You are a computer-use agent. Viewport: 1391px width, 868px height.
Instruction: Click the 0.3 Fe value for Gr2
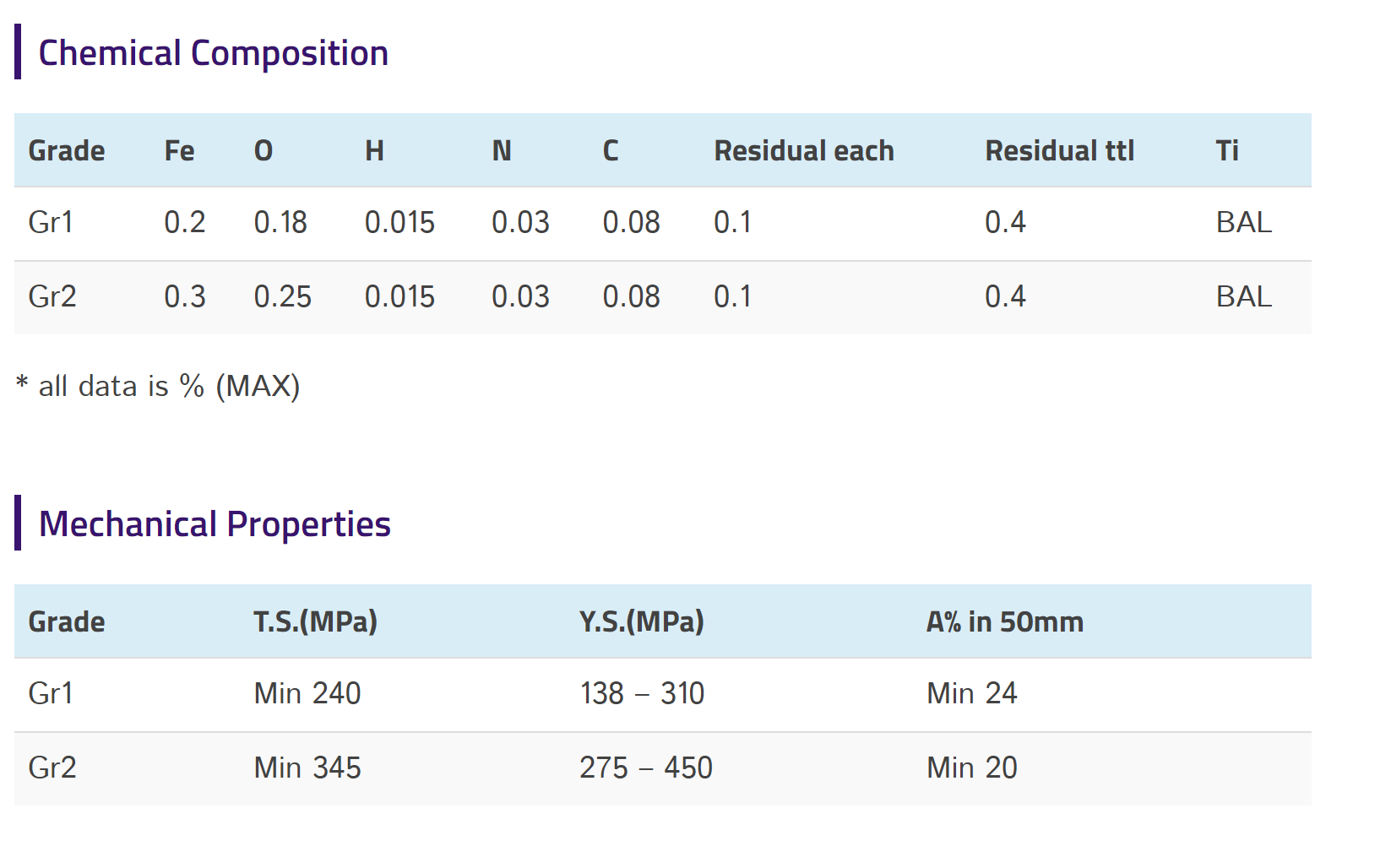coord(185,297)
